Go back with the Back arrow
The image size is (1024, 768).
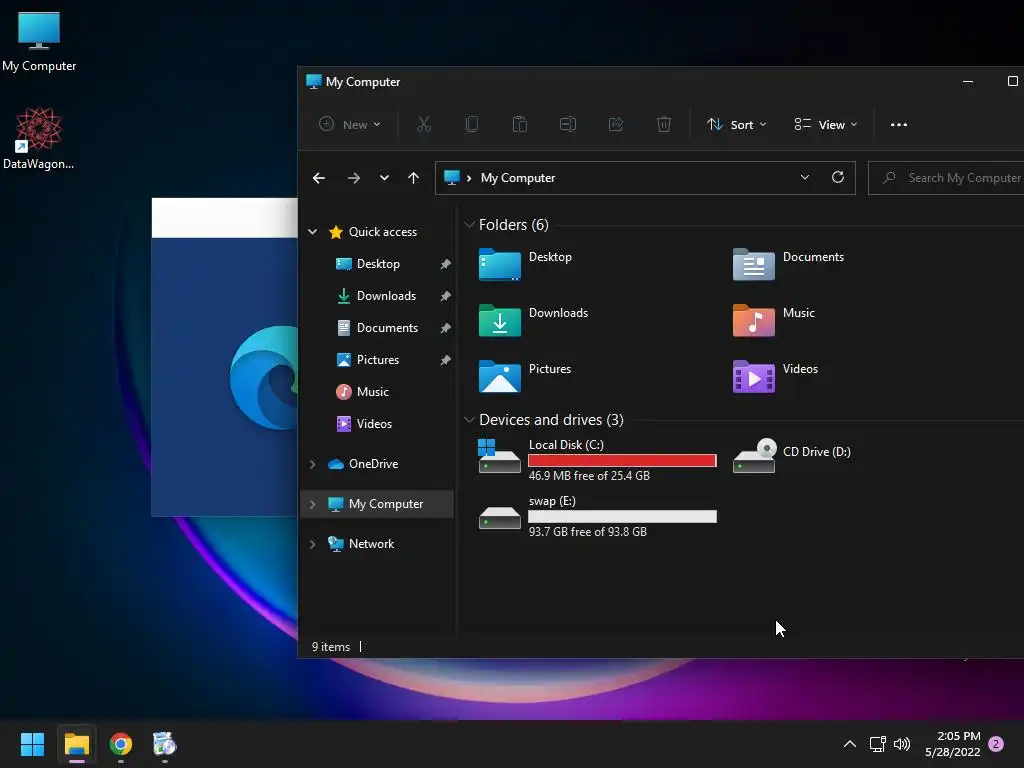point(319,178)
